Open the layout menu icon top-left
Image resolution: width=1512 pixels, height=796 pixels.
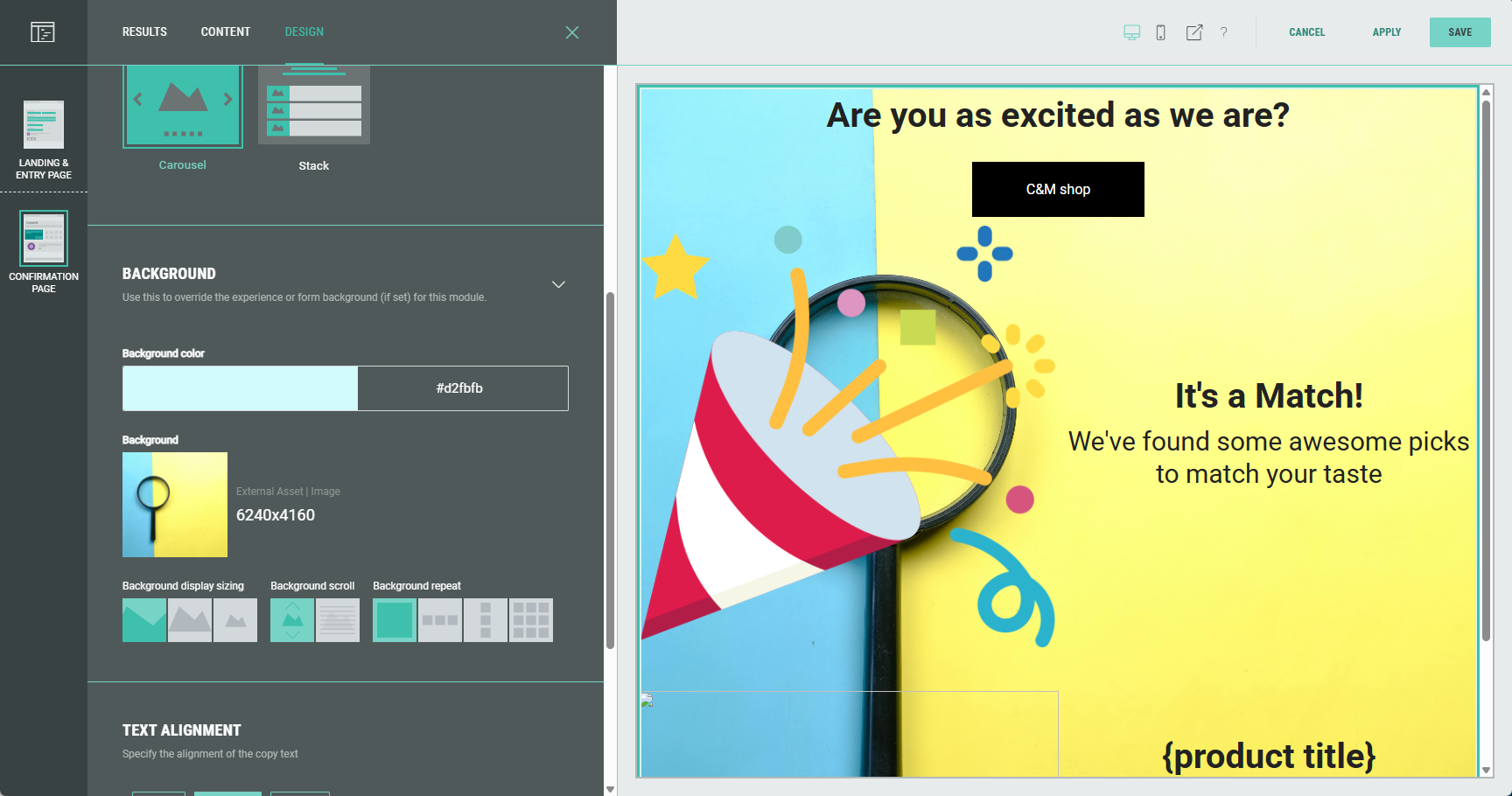pyautogui.click(x=43, y=32)
